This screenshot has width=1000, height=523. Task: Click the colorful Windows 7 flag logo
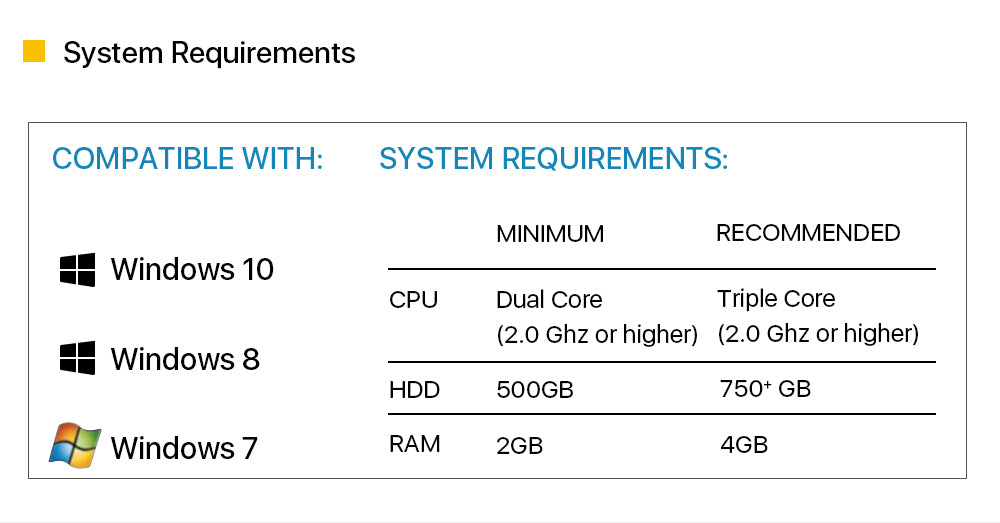coord(75,445)
